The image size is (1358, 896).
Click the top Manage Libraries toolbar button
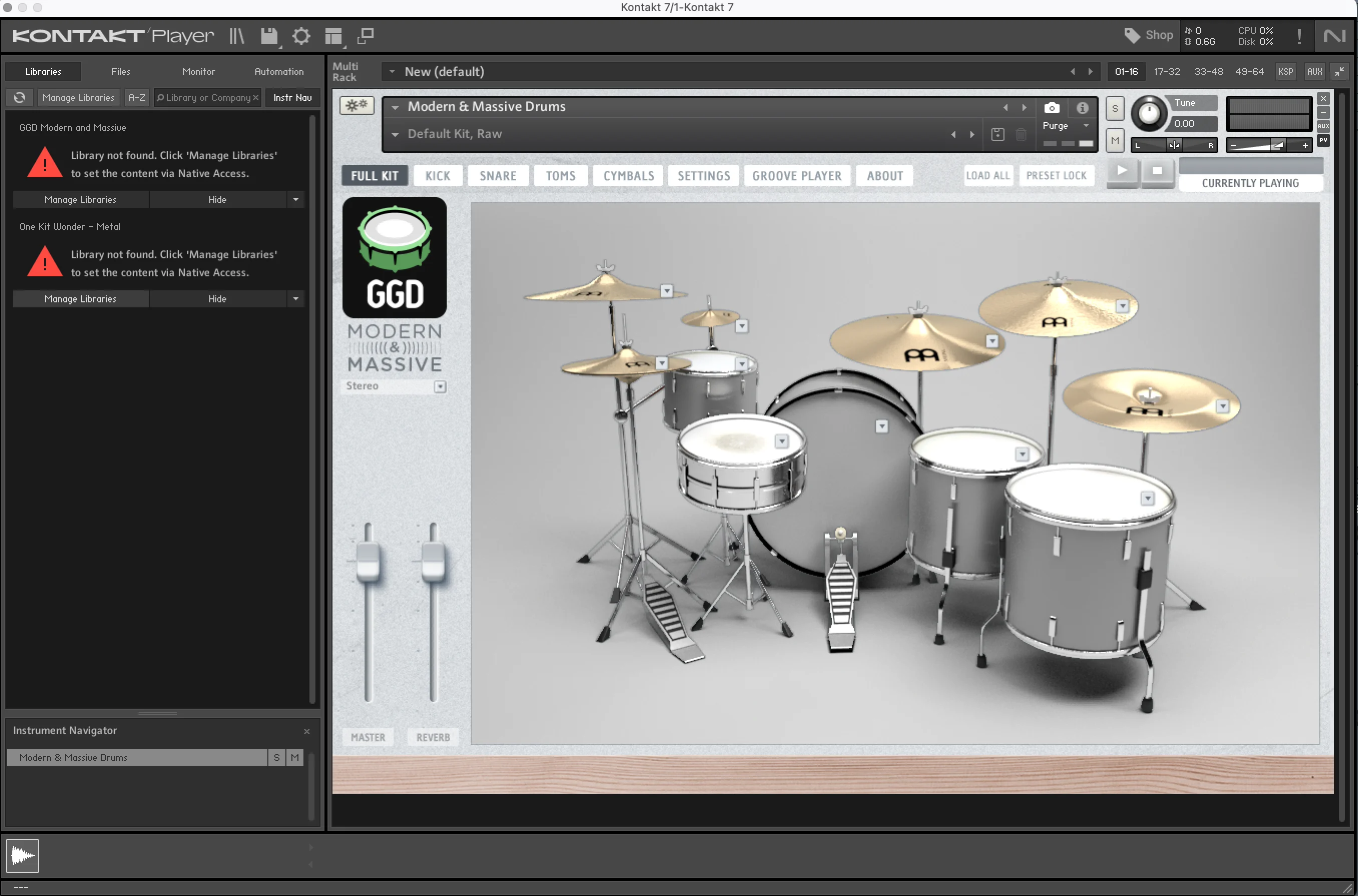(x=78, y=98)
